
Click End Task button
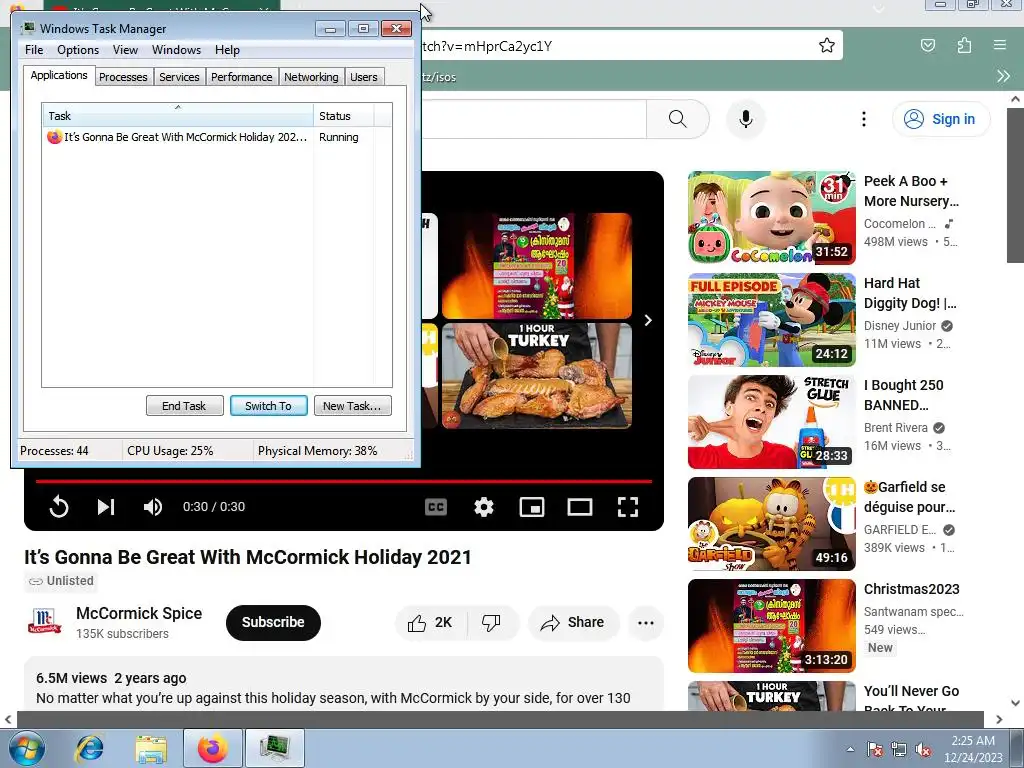[x=185, y=406]
